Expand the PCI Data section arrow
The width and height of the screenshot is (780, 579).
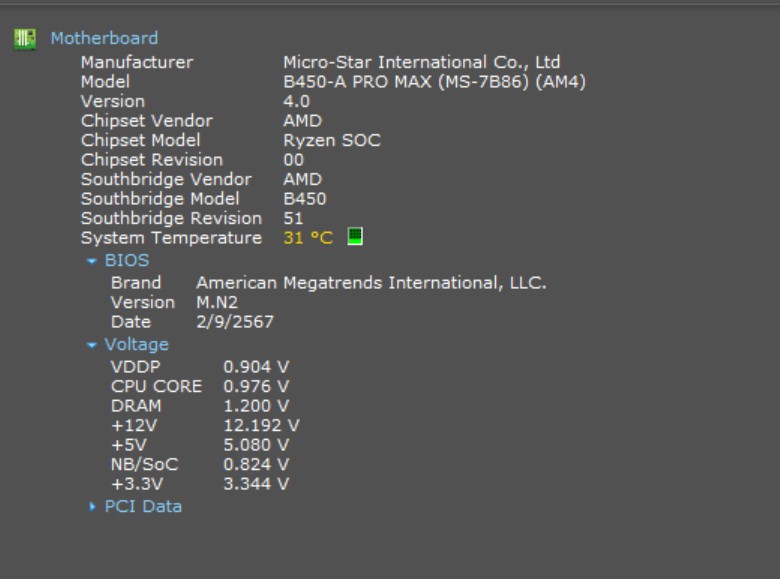tap(93, 507)
